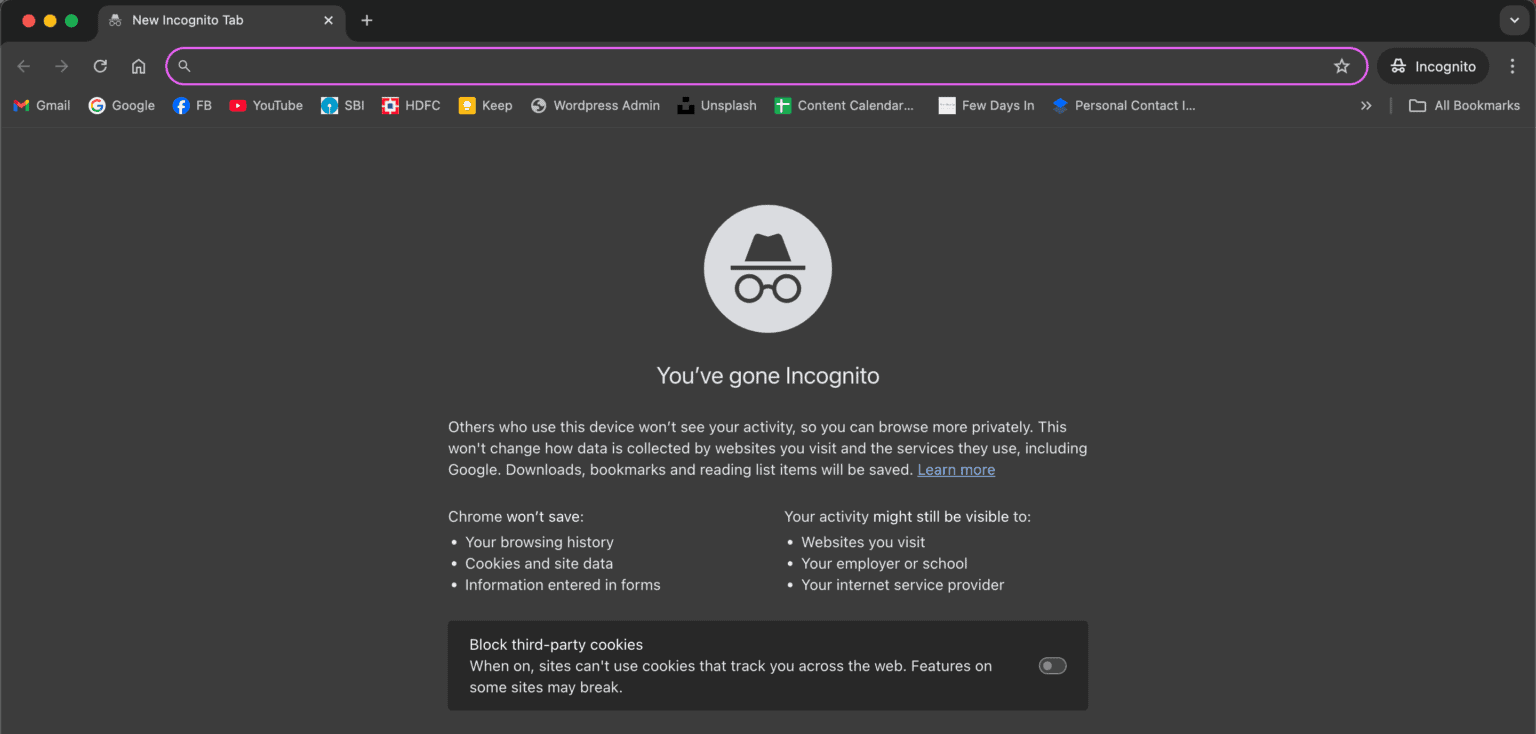Open the HDFC bookmark
The image size is (1536, 734).
[x=410, y=105]
